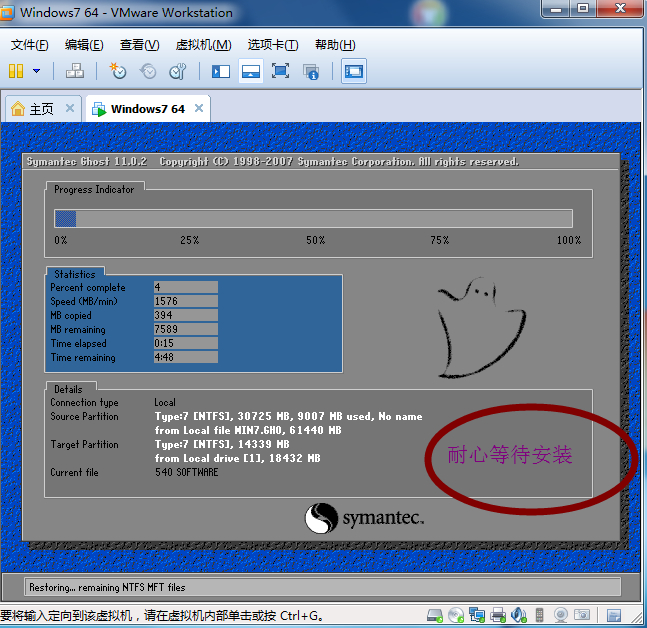Click the MB copied value 394
This screenshot has height=628, width=647.
(186, 315)
